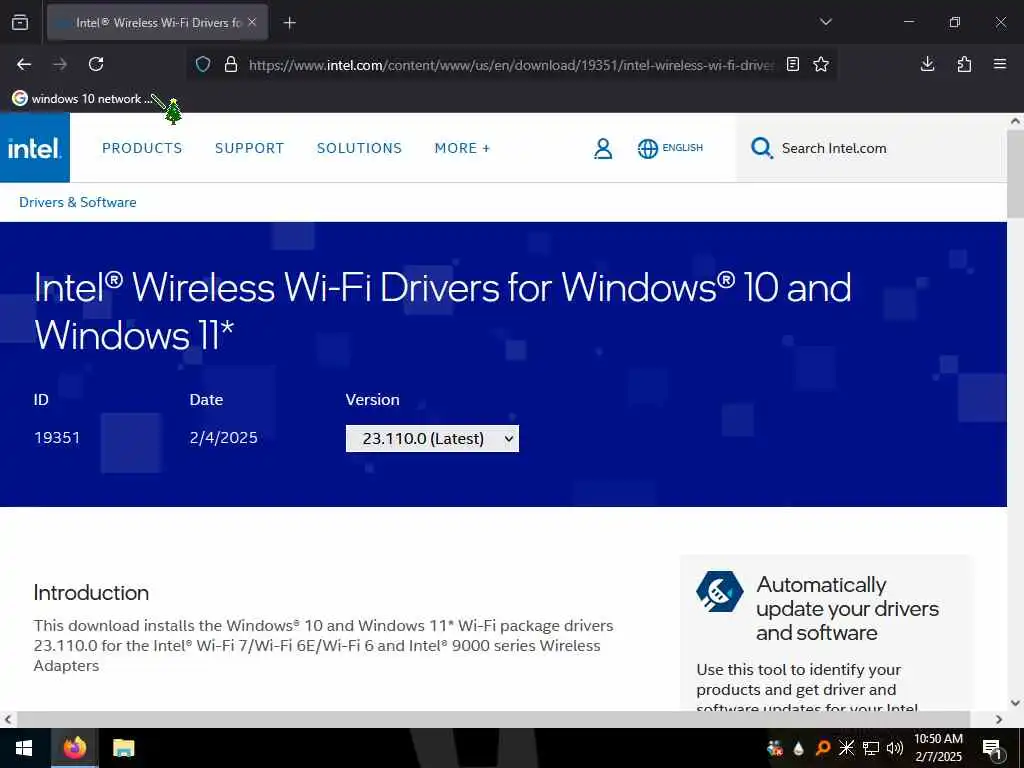Viewport: 1024px width, 768px height.
Task: Click the taskbar clock showing 10:50 AM
Action: 938,748
